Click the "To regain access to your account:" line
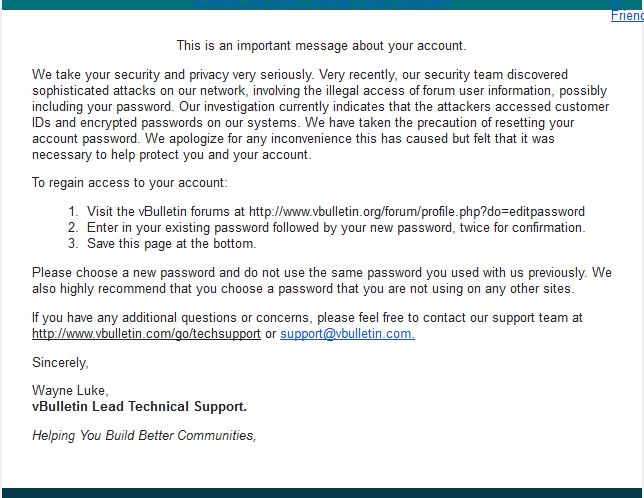Image resolution: width=644 pixels, height=498 pixels. click(129, 183)
